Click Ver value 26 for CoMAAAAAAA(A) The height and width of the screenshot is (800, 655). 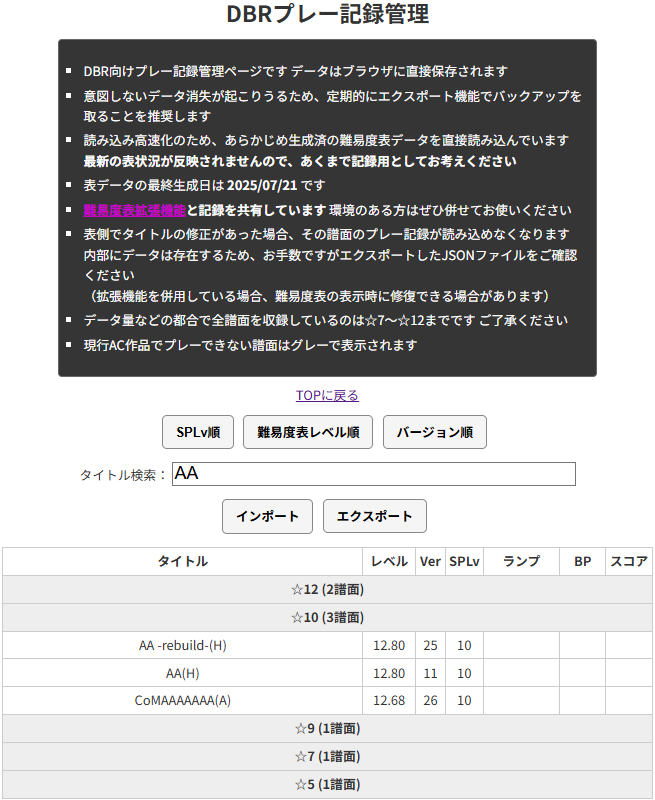431,701
